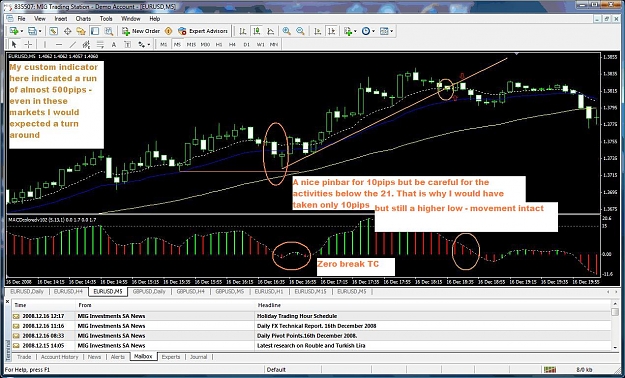Switch chart to Candlesticks style

256,31
